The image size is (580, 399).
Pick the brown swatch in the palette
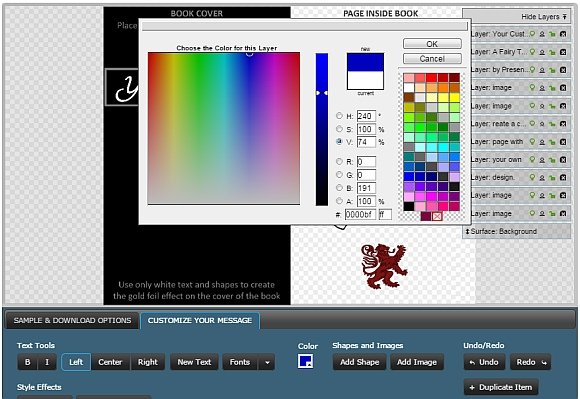pos(409,97)
